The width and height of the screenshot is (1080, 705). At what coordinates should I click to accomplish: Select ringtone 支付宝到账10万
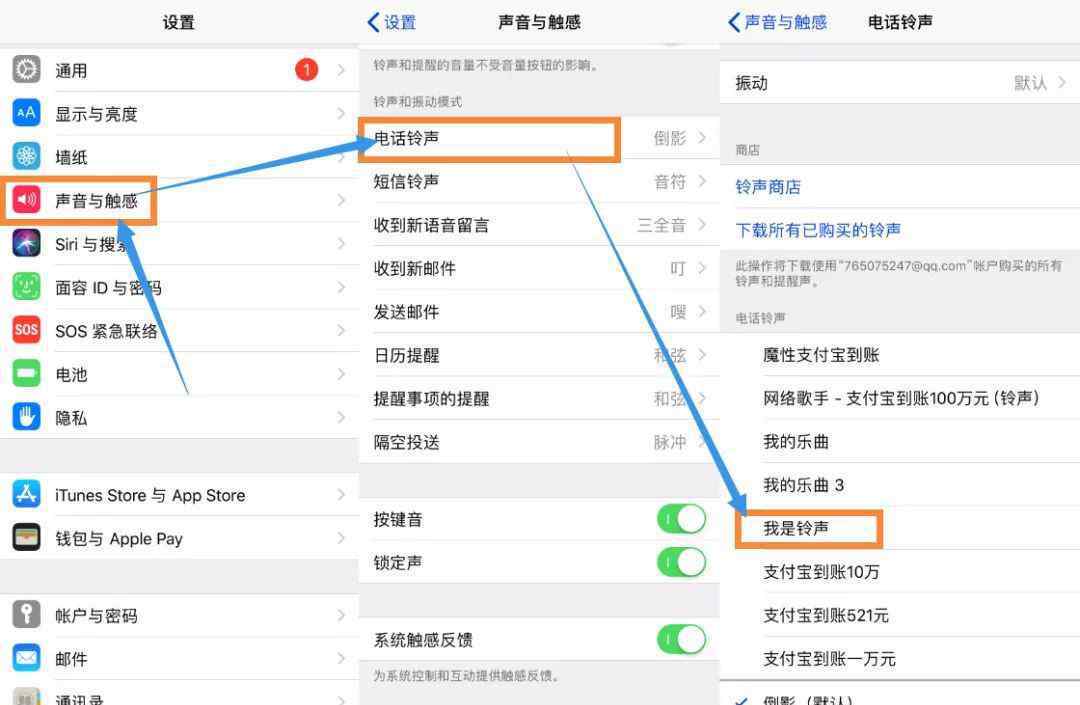900,572
